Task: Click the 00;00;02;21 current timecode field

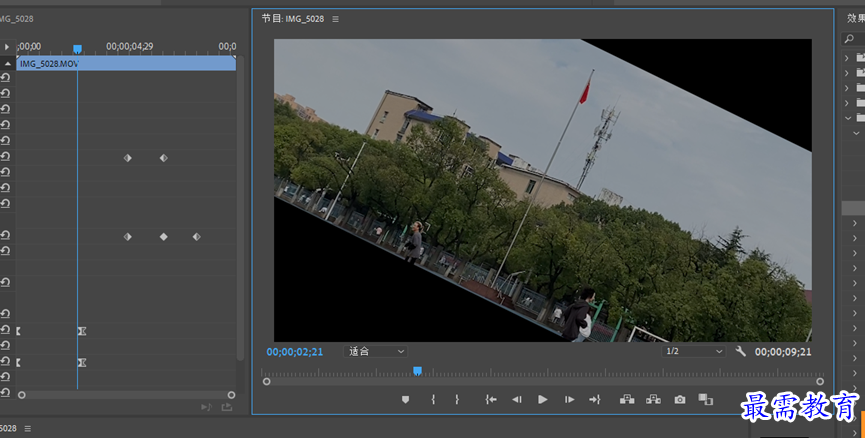Action: (x=295, y=351)
